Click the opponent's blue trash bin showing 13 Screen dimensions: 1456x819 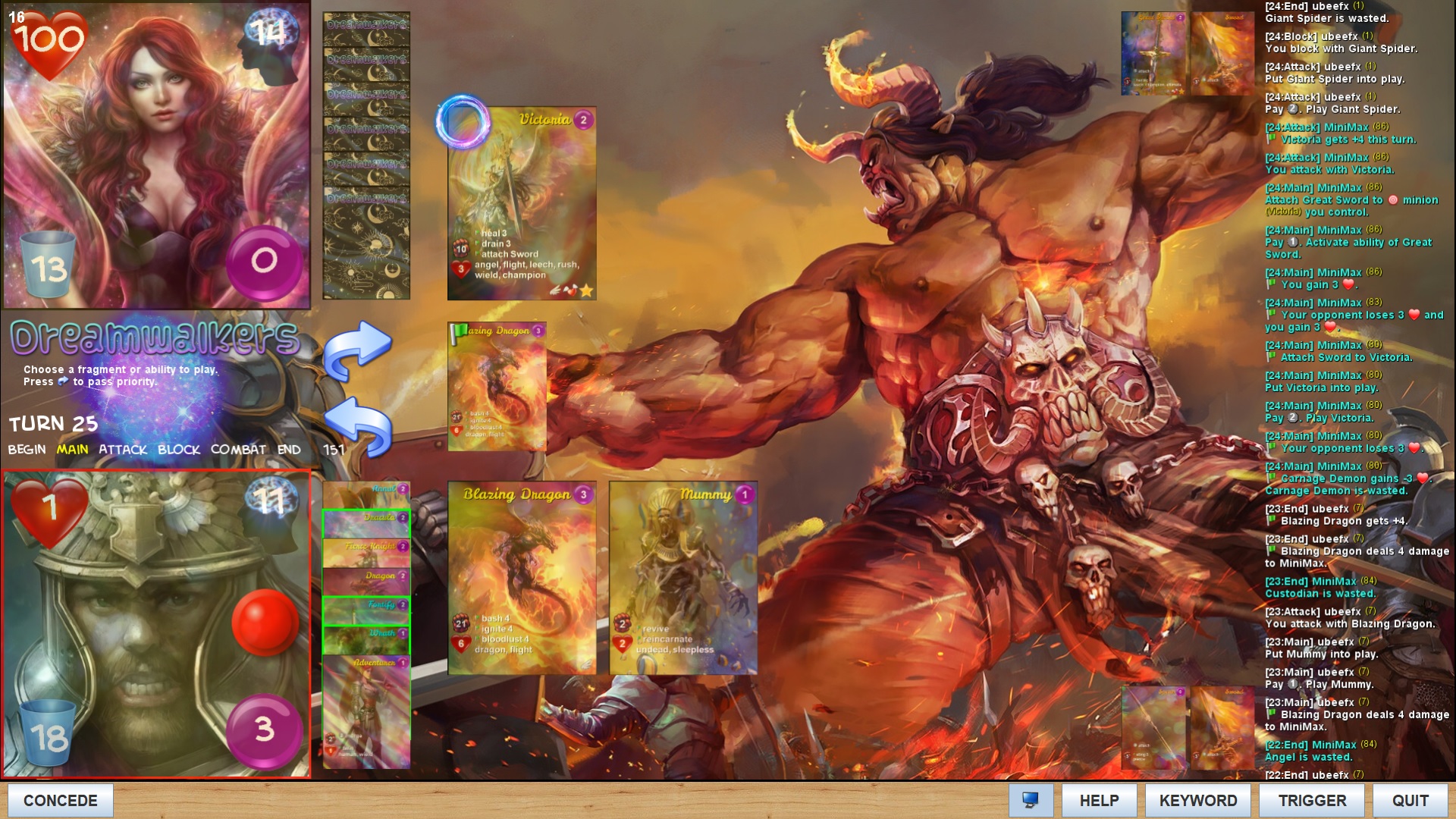coord(48,265)
